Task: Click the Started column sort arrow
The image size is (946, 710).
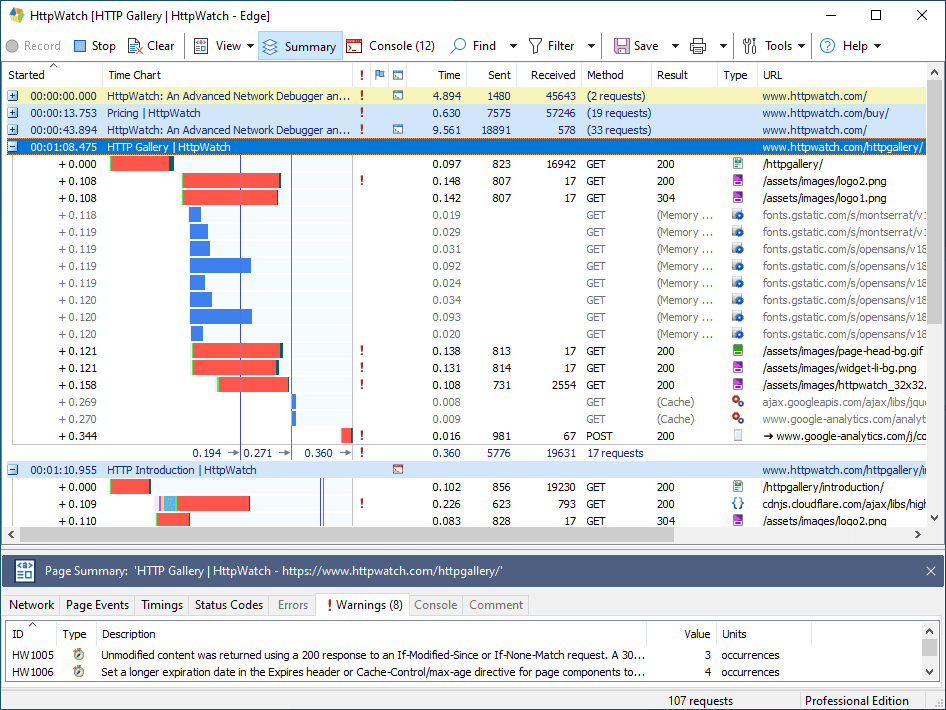Action: [x=54, y=65]
